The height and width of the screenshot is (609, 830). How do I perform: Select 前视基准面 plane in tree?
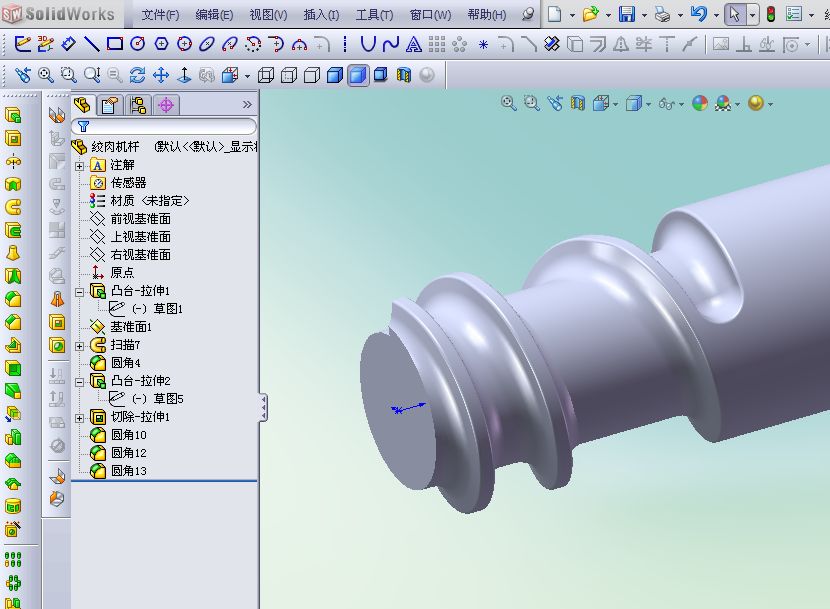140,219
